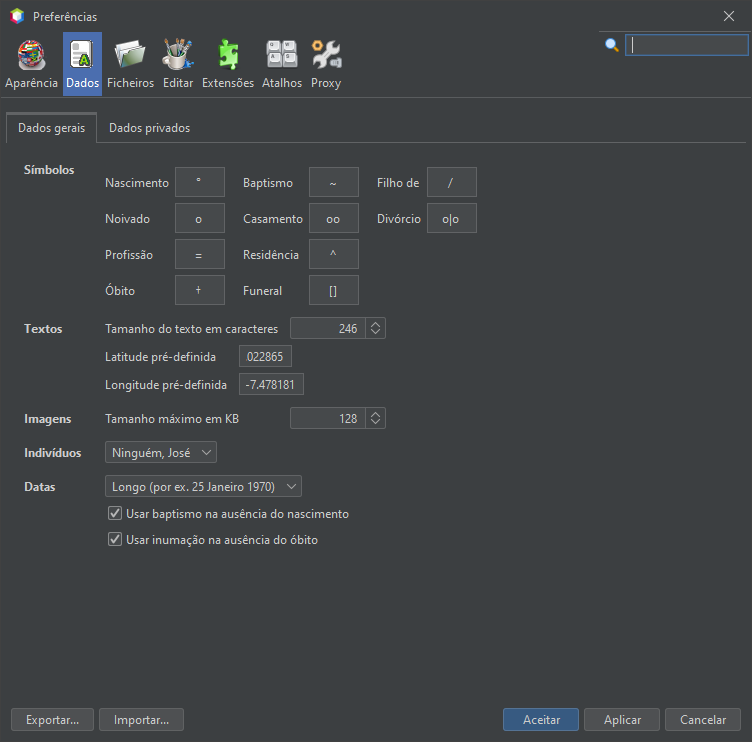Image resolution: width=752 pixels, height=742 pixels.
Task: Go to the Atalhos keyboard shortcuts section
Action: (x=281, y=64)
